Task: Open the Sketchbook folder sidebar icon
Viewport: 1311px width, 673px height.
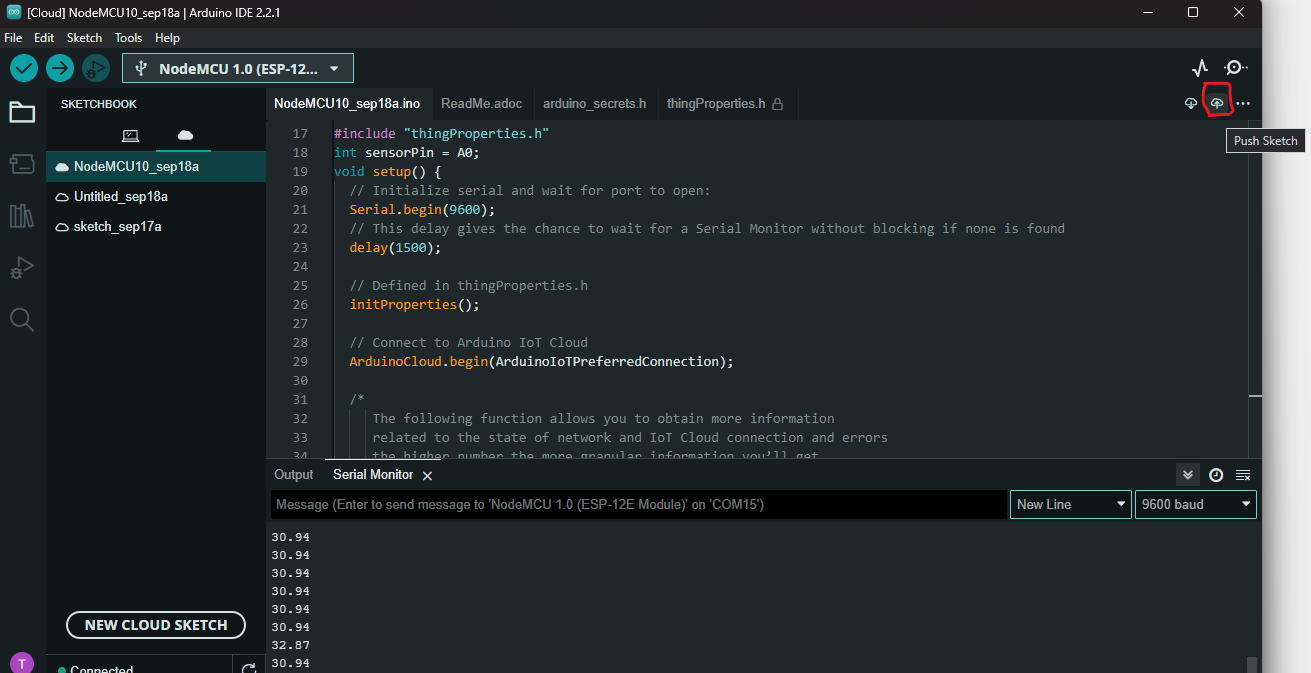Action: 22,112
